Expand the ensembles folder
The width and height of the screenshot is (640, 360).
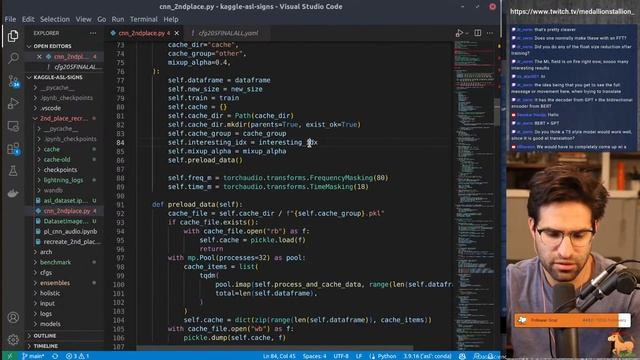point(55,283)
